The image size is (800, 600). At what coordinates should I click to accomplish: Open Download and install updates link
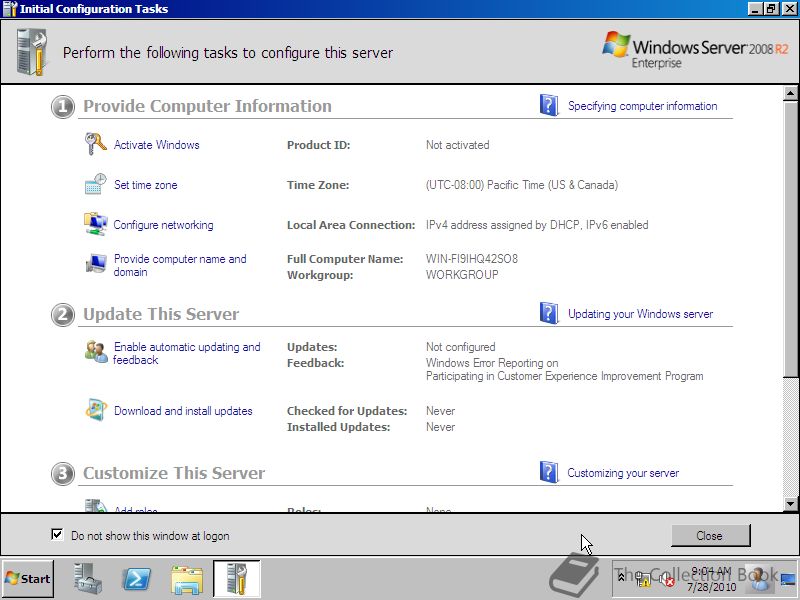[x=183, y=411]
